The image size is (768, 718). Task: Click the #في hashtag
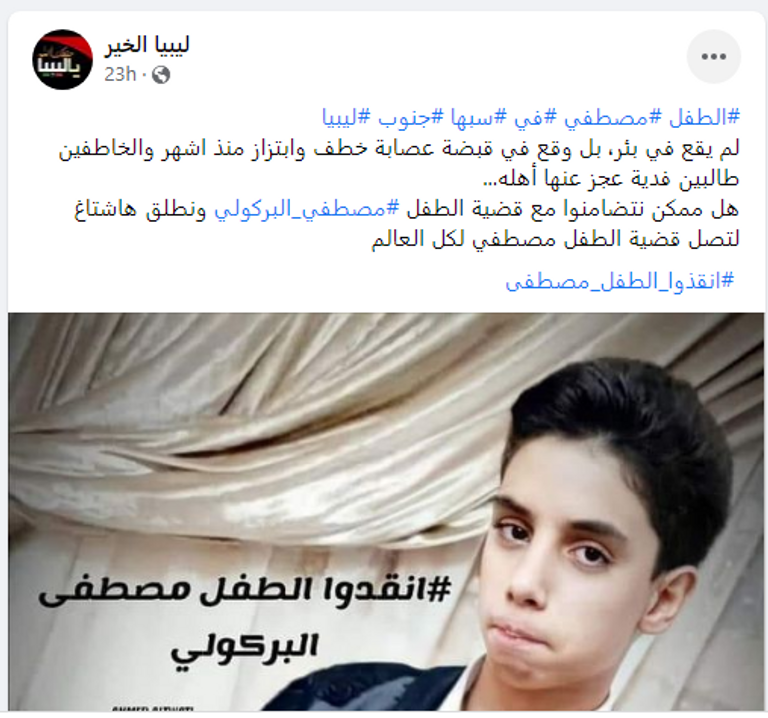point(535,118)
